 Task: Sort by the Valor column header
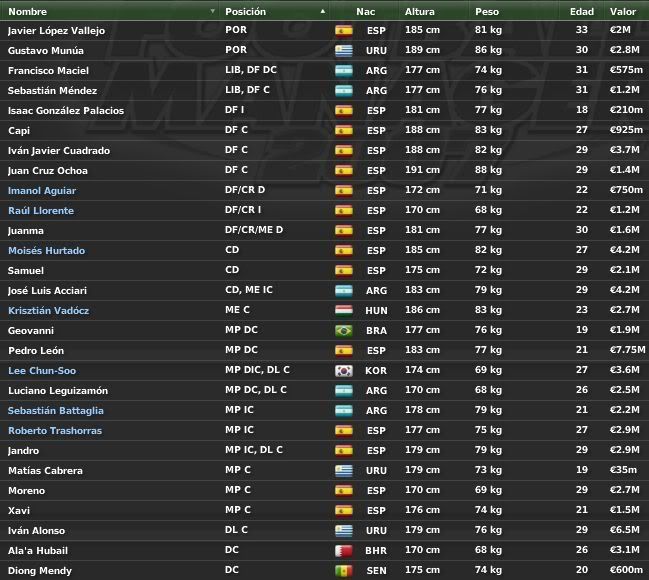click(x=623, y=12)
